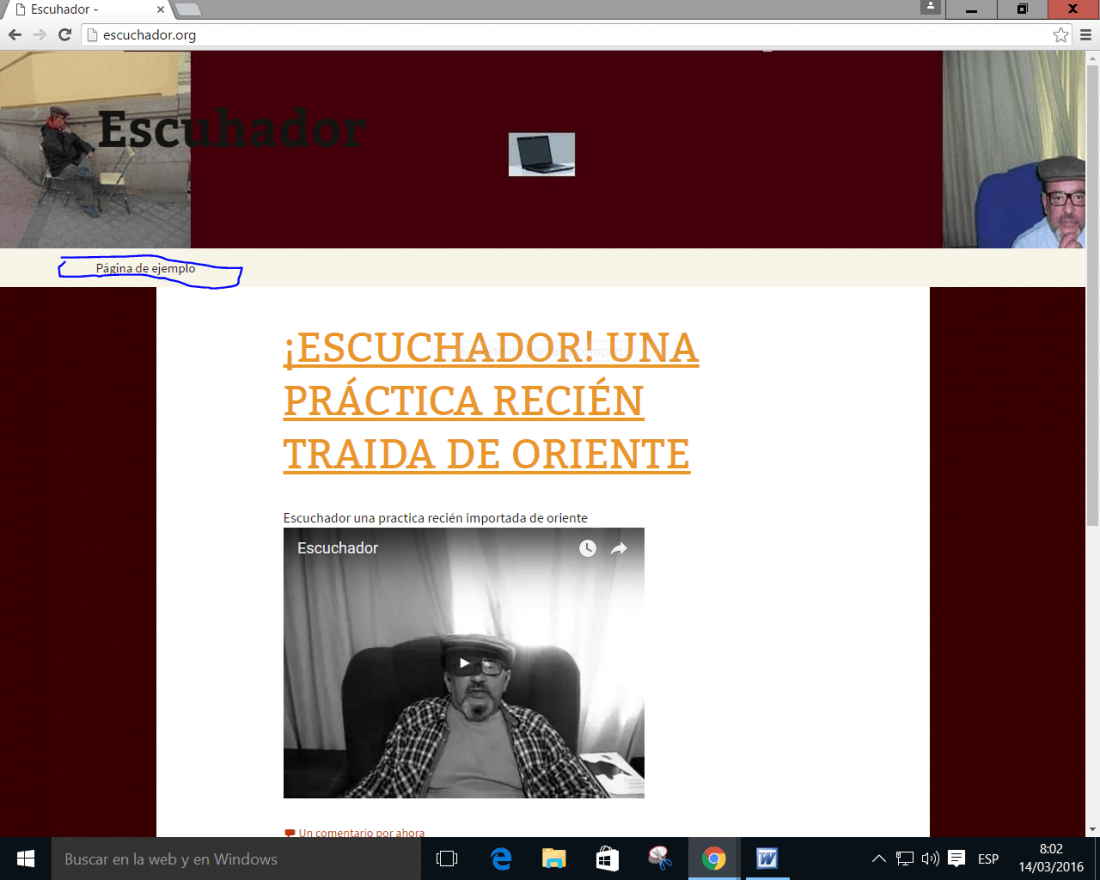Open the clock showing 8:02 14/03/2016
The width and height of the screenshot is (1100, 880).
pyautogui.click(x=1051, y=858)
